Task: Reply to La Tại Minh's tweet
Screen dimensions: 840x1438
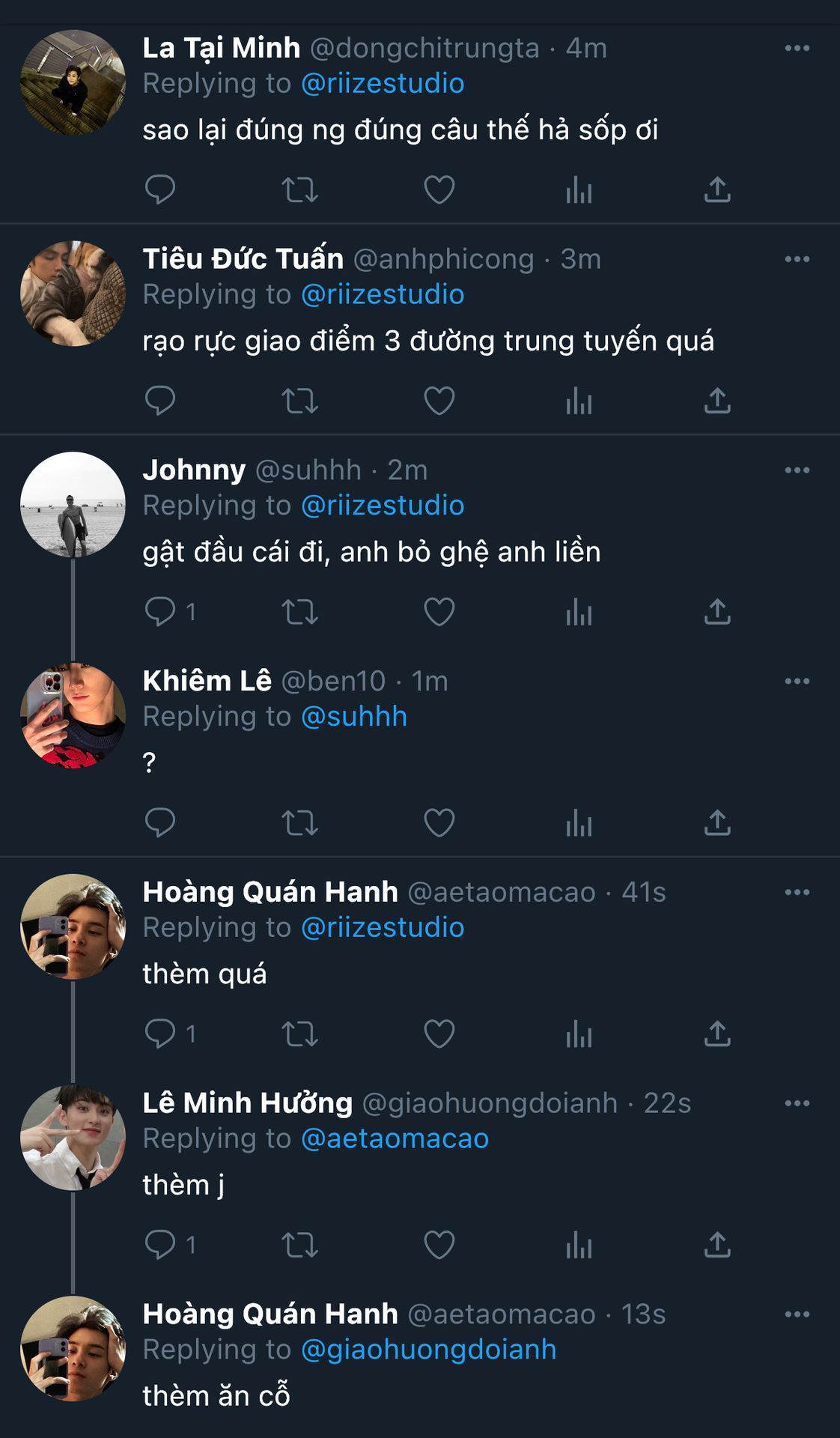Action: pos(159,189)
